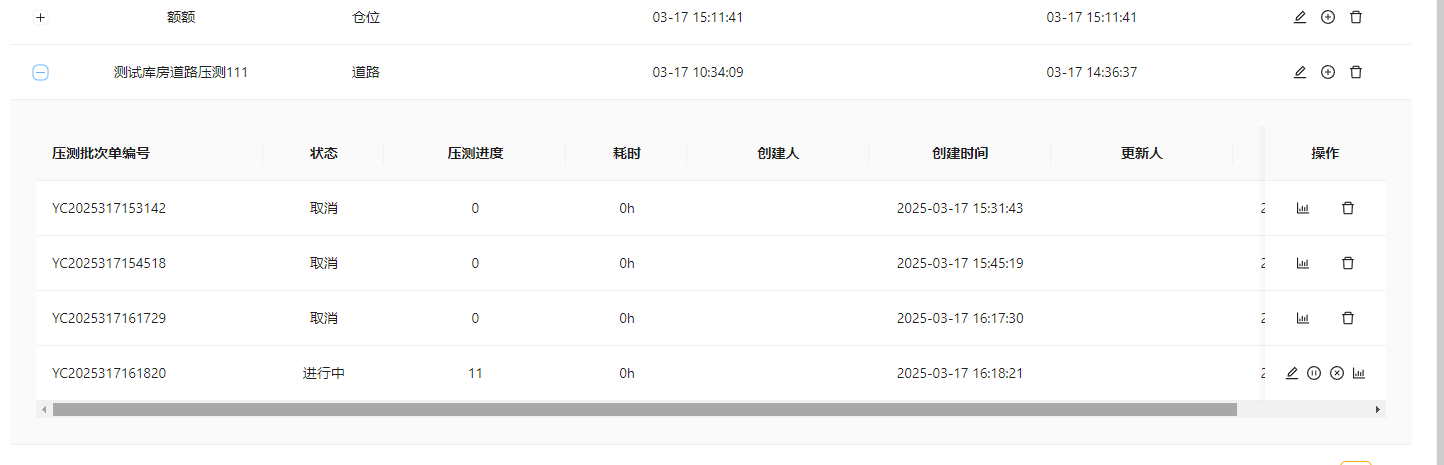The width and height of the screenshot is (1444, 465).
Task: Delete the 额额 row using trash icon
Action: [x=1356, y=17]
